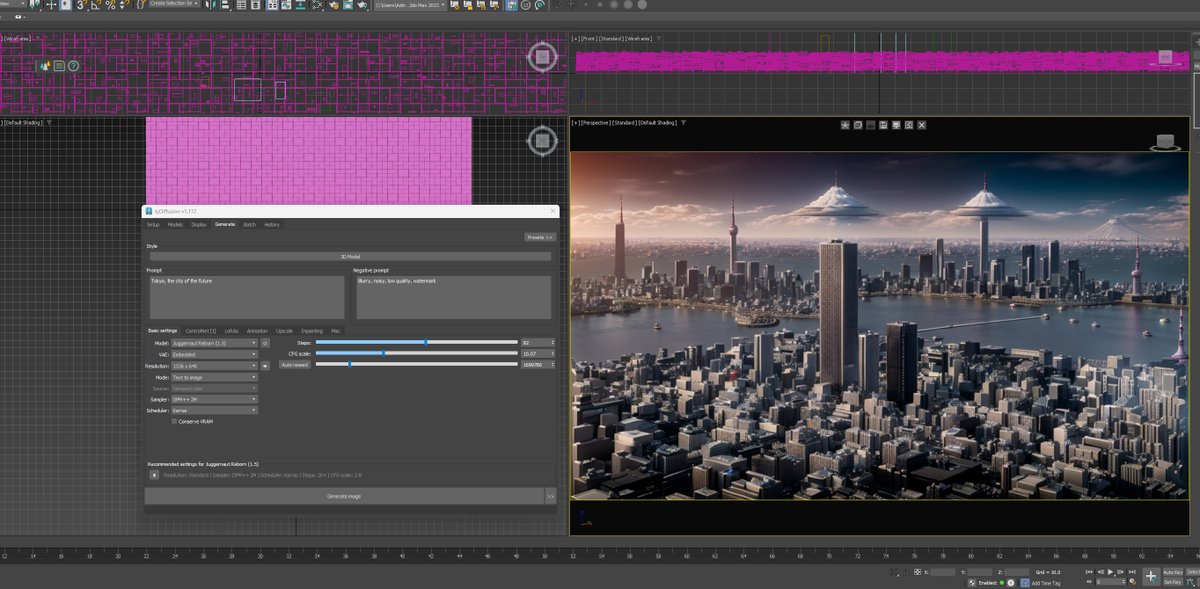Click the Align tool icon
Screen dimensions: 1200x589
(x=225, y=7)
